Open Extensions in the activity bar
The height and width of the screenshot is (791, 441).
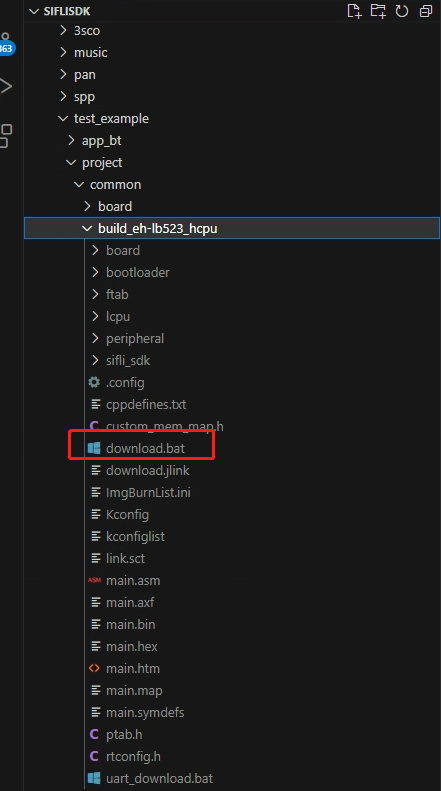(x=6, y=136)
